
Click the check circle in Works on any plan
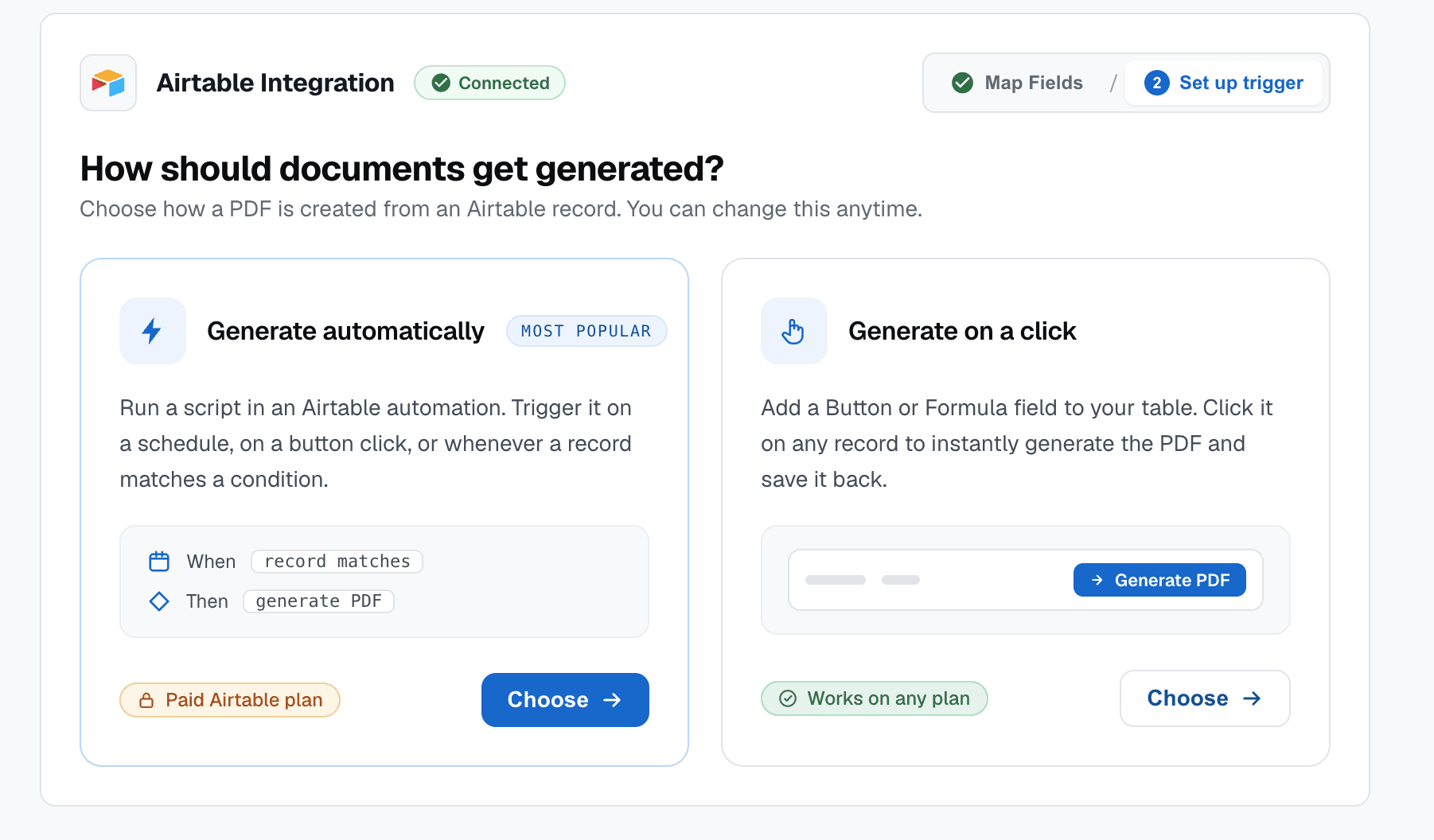[x=788, y=698]
